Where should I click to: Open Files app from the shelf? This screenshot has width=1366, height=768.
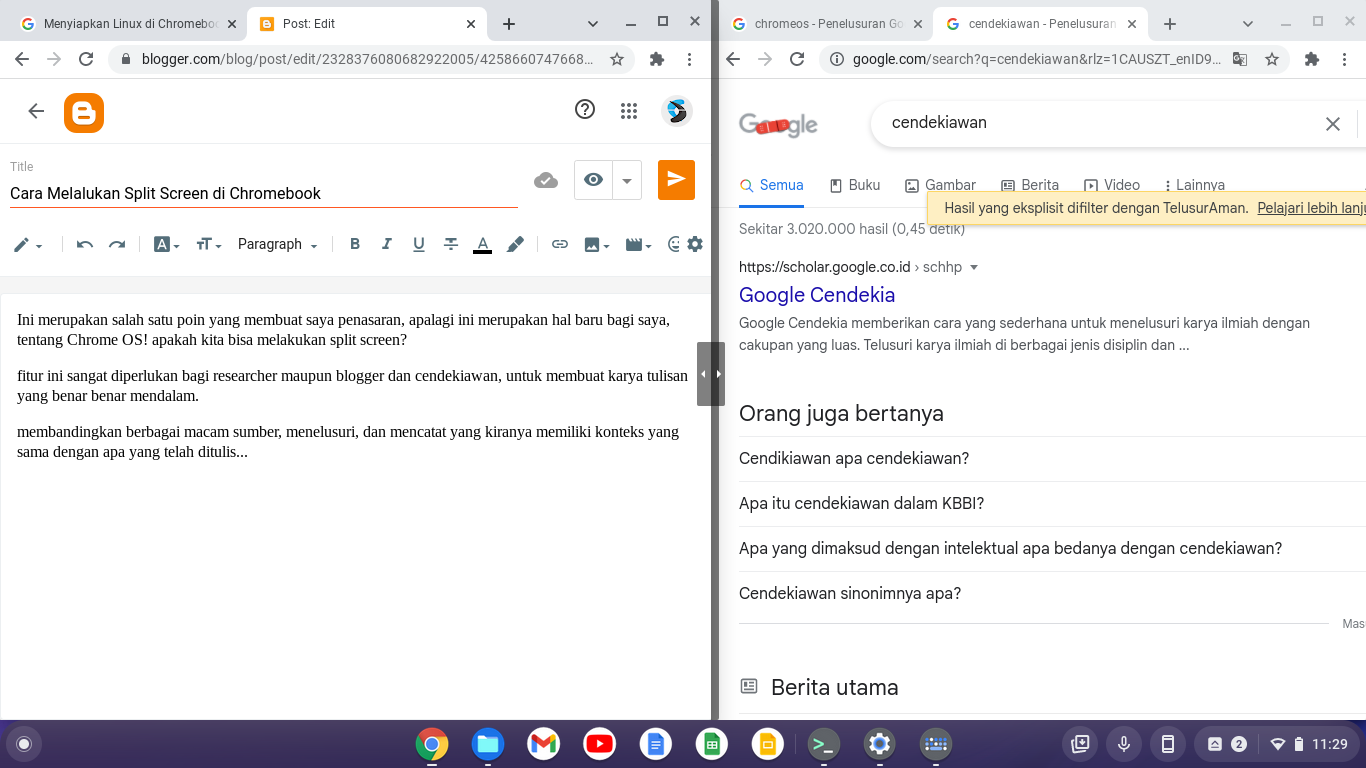(488, 744)
